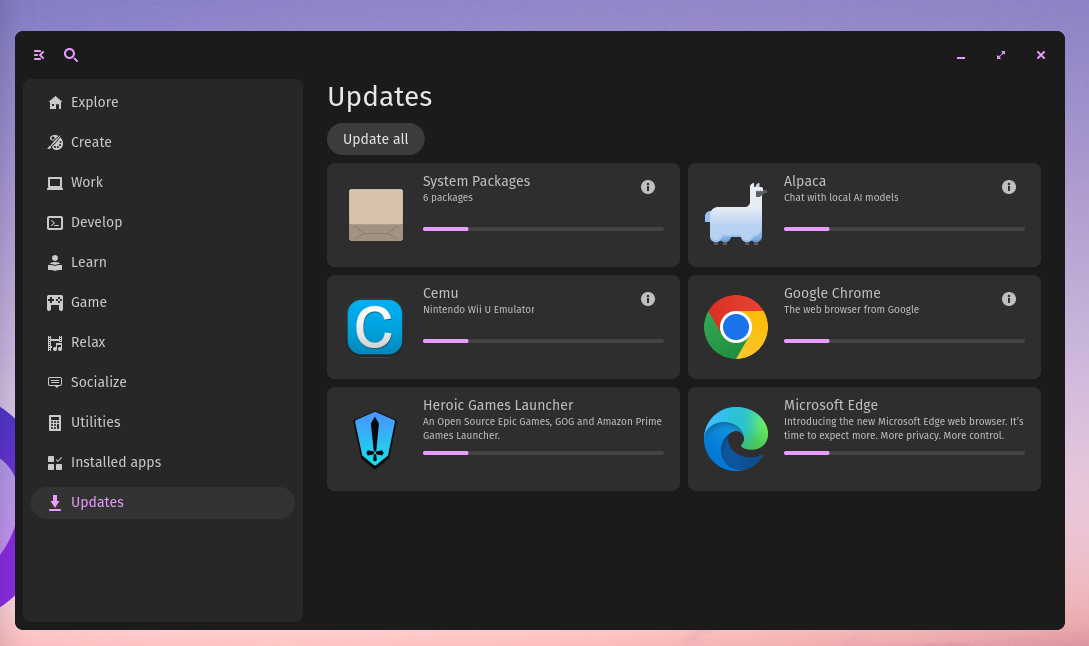Maximize the app store window
1089x646 pixels.
(x=1001, y=55)
